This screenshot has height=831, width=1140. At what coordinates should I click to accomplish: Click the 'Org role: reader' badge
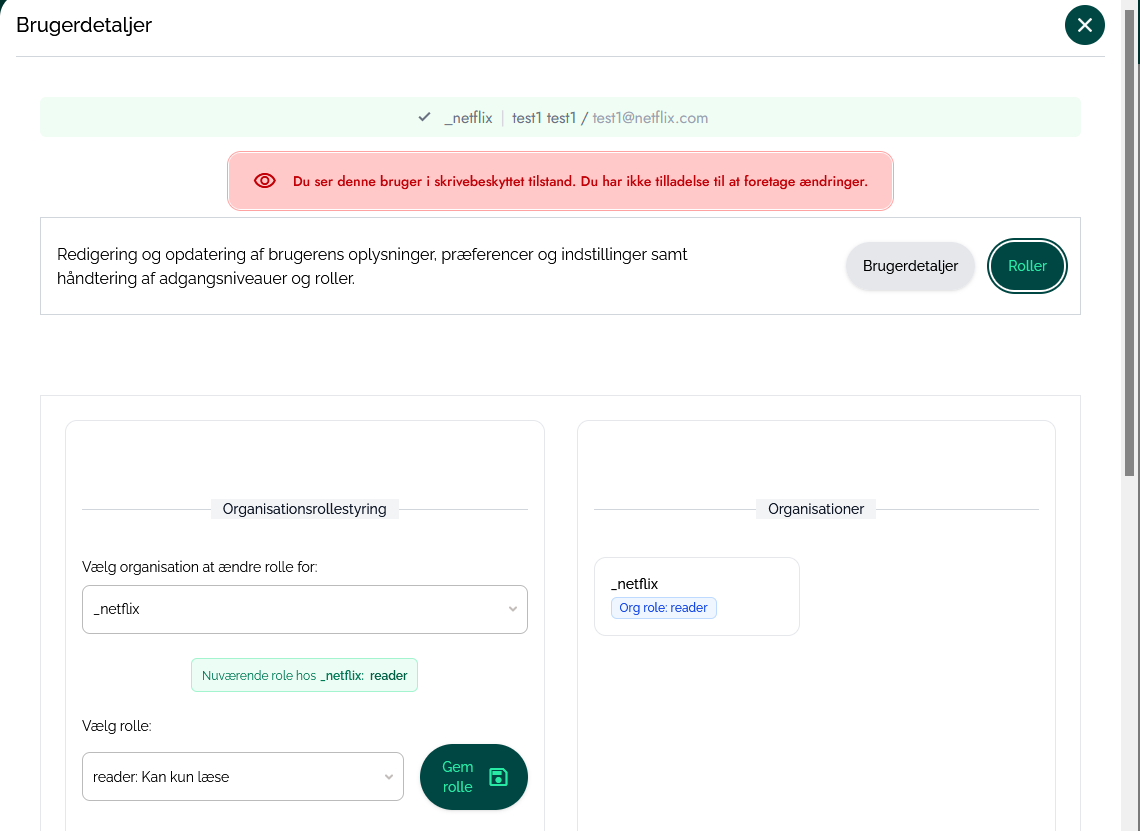tap(663, 608)
